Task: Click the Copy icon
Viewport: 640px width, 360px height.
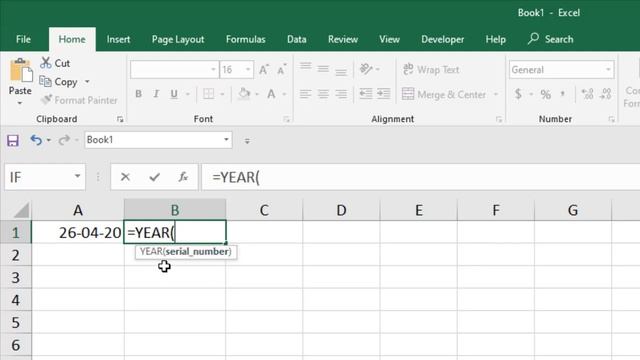Action: (45, 81)
